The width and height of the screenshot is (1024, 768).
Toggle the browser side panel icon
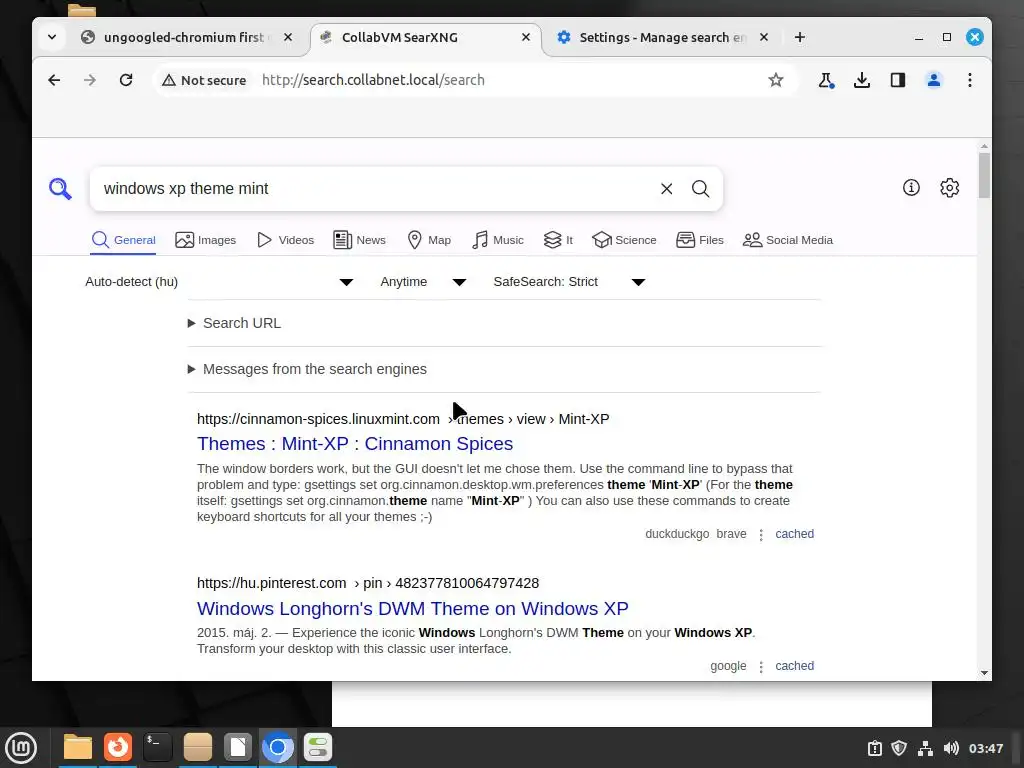click(x=898, y=80)
